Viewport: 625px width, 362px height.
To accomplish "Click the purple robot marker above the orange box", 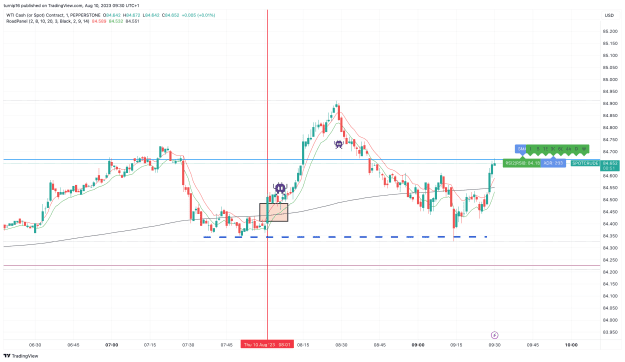I will (280, 187).
